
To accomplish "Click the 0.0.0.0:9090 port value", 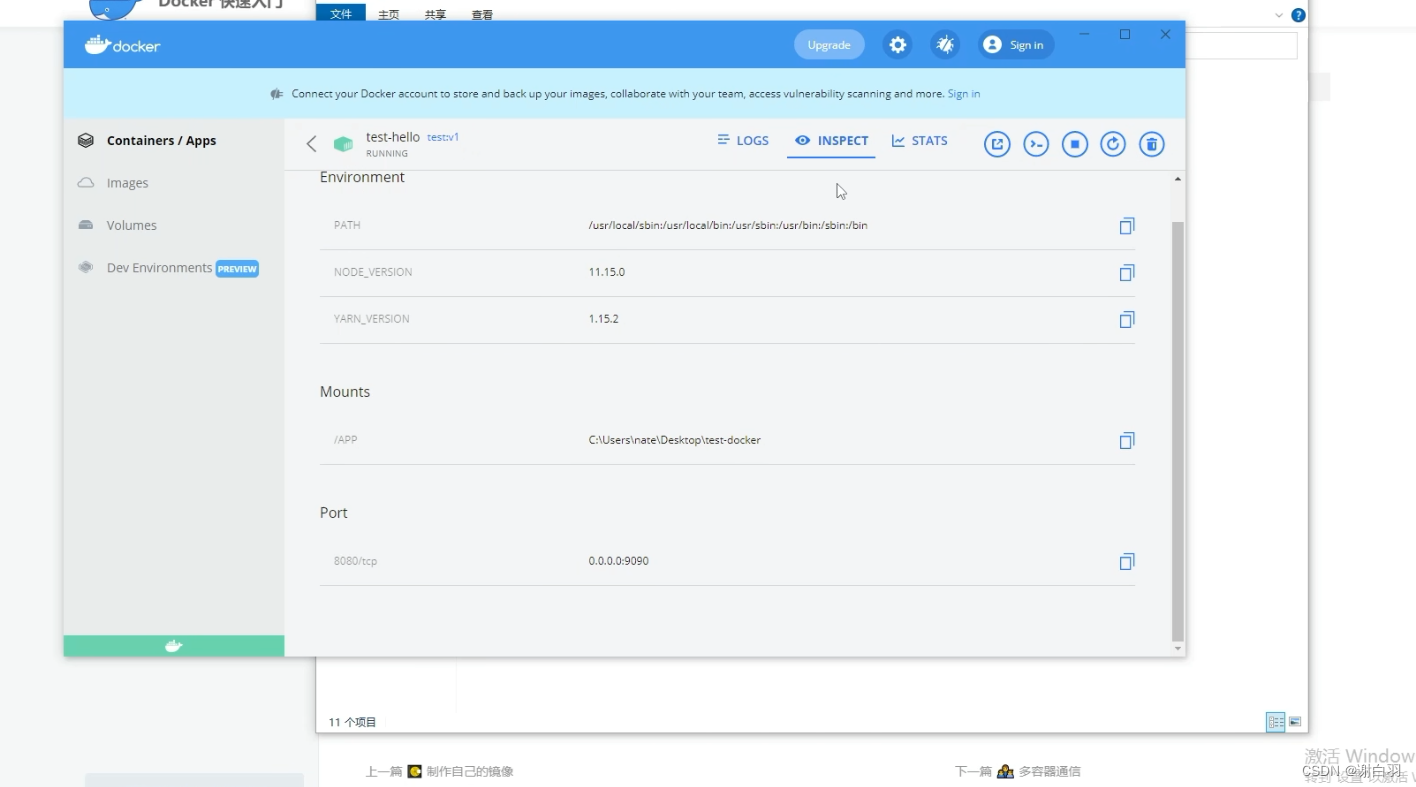I will tap(618, 561).
